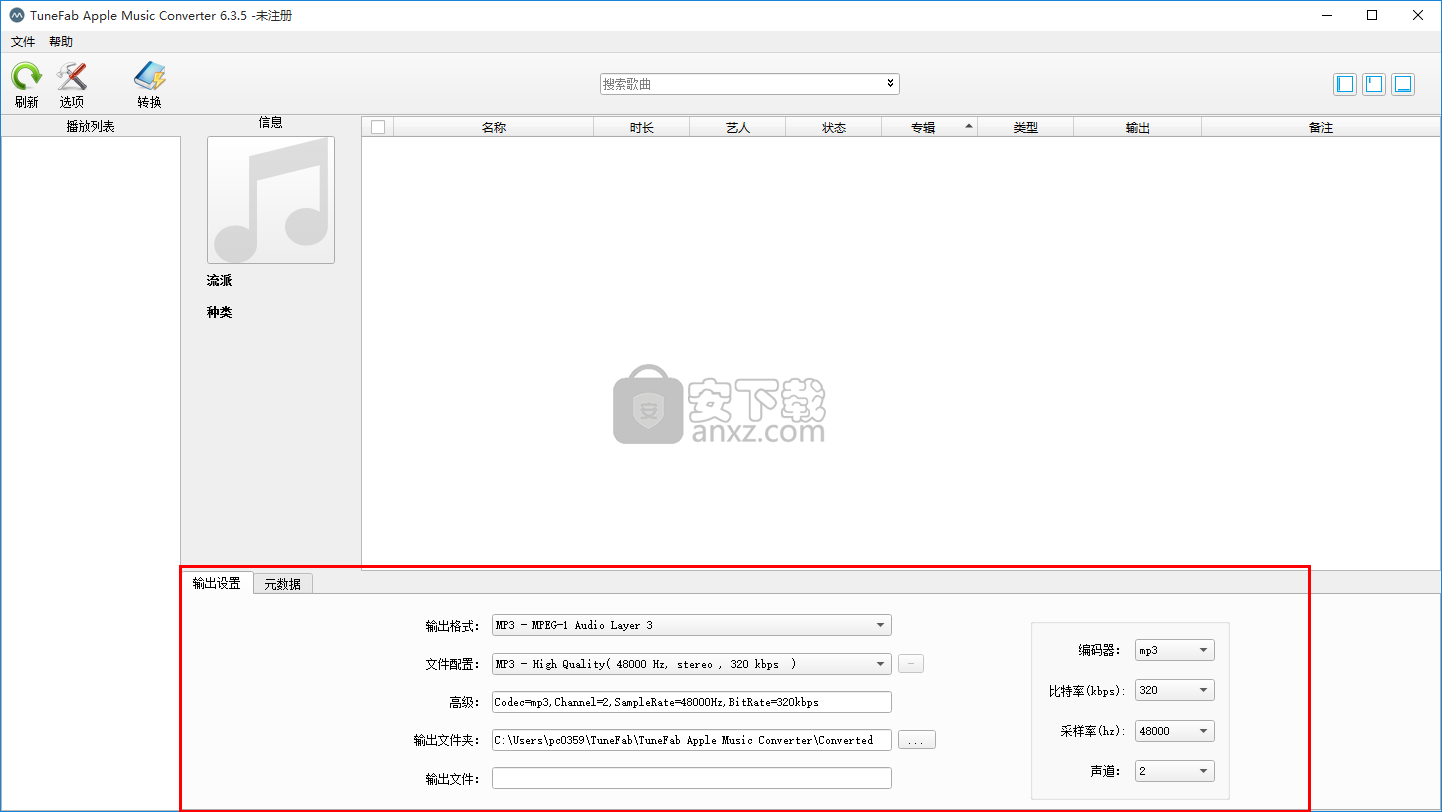
Task: Sort by the 专辑 column header
Action: point(929,127)
